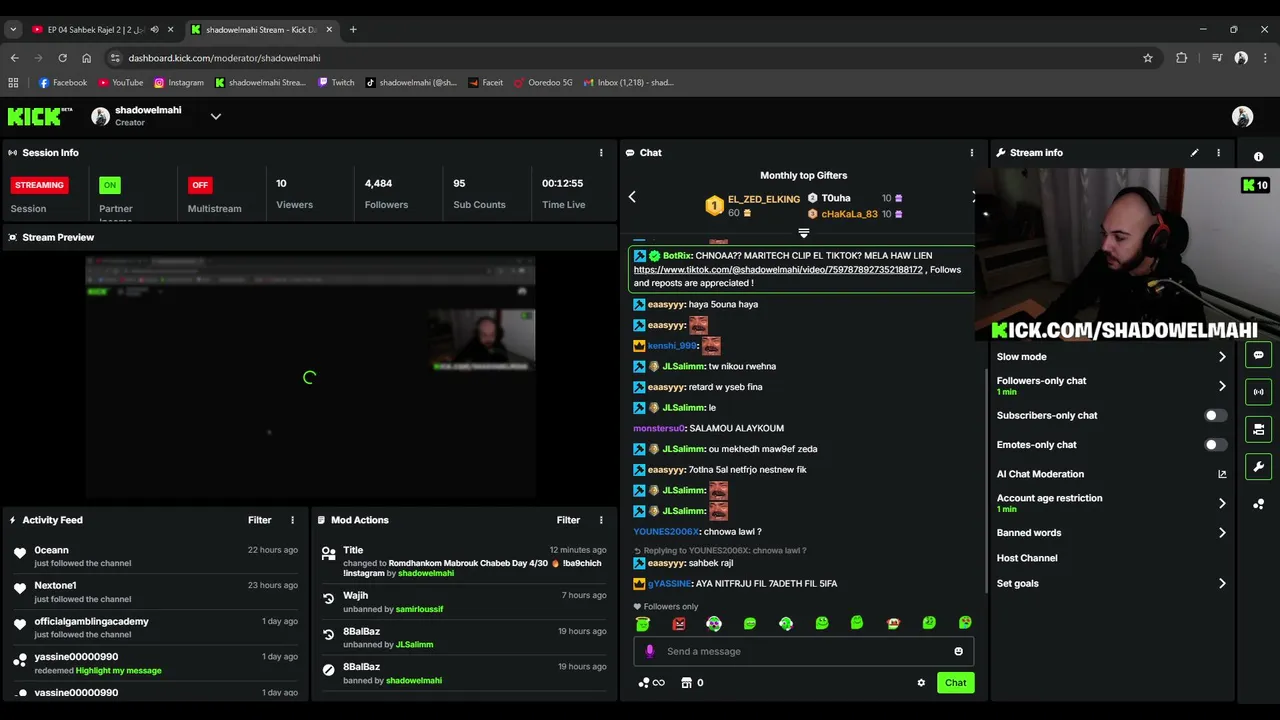The height and width of the screenshot is (720, 1280).
Task: Go to previous top gifters with left arrow
Action: coord(632,197)
